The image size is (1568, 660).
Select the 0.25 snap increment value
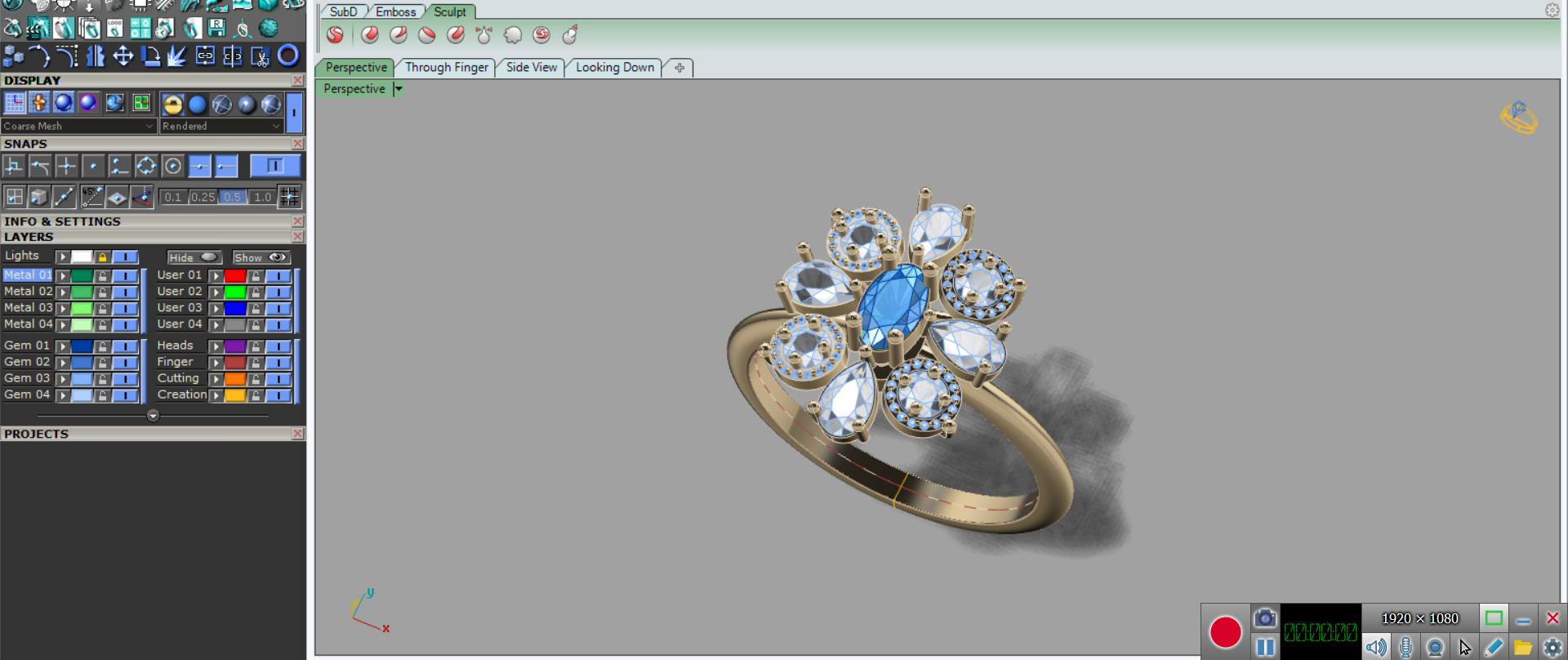(x=203, y=197)
